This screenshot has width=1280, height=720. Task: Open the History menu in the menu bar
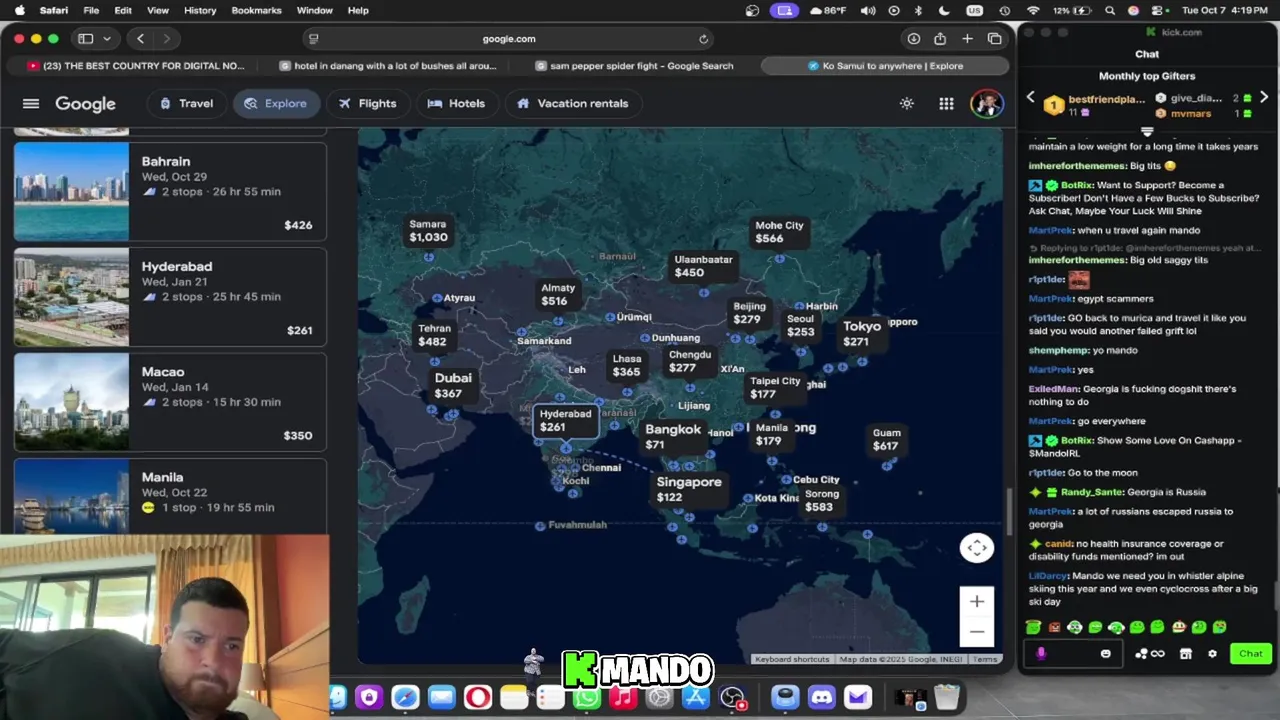(200, 10)
